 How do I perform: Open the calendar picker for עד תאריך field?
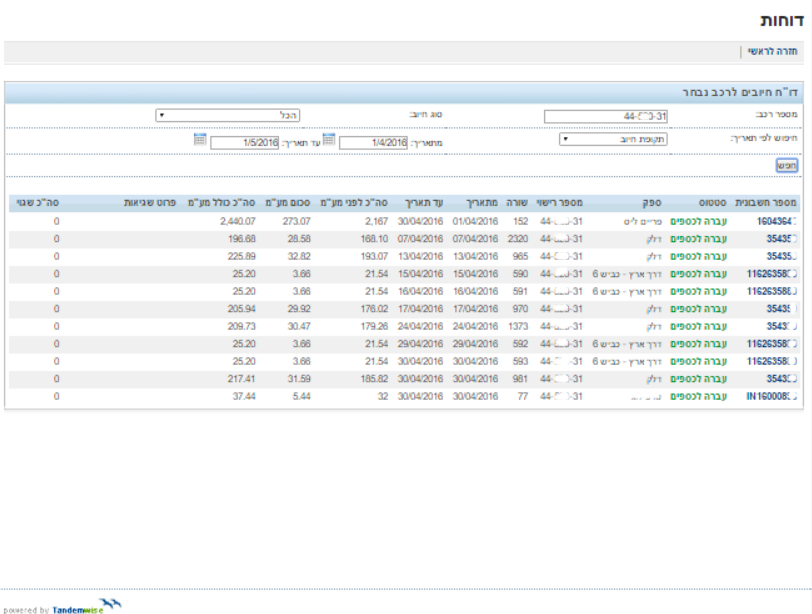200,141
